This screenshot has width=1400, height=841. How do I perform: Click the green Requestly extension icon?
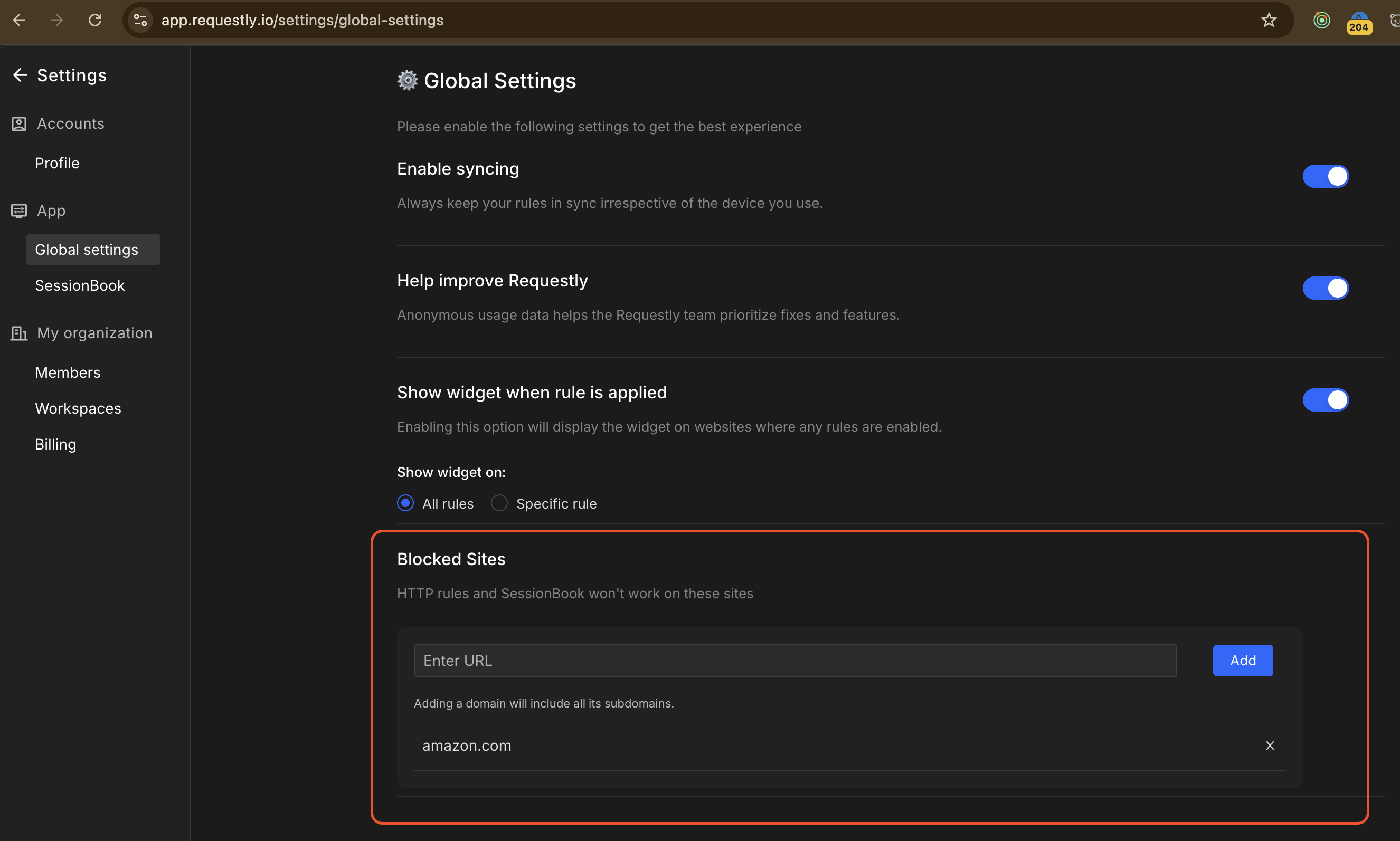click(1321, 21)
